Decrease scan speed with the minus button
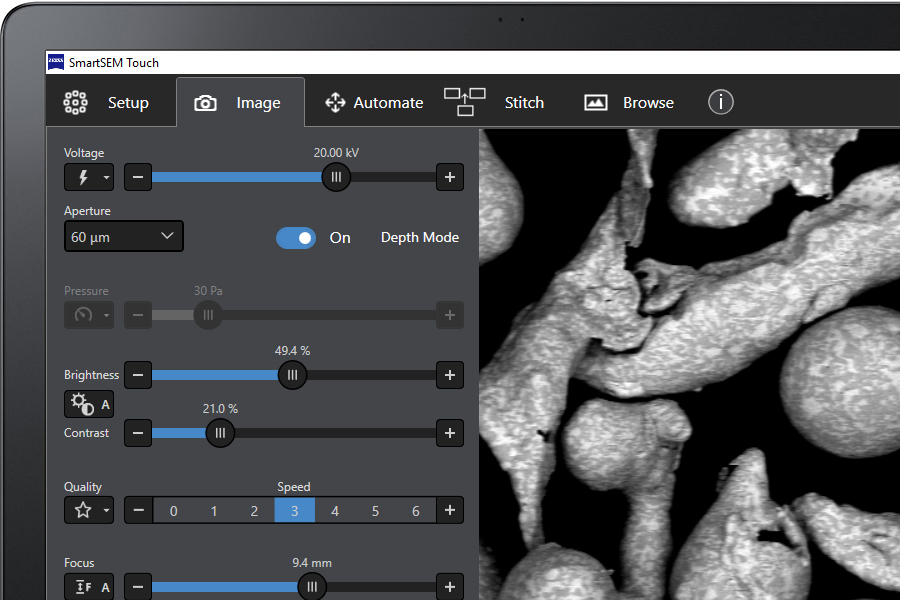900x600 pixels. tap(138, 510)
